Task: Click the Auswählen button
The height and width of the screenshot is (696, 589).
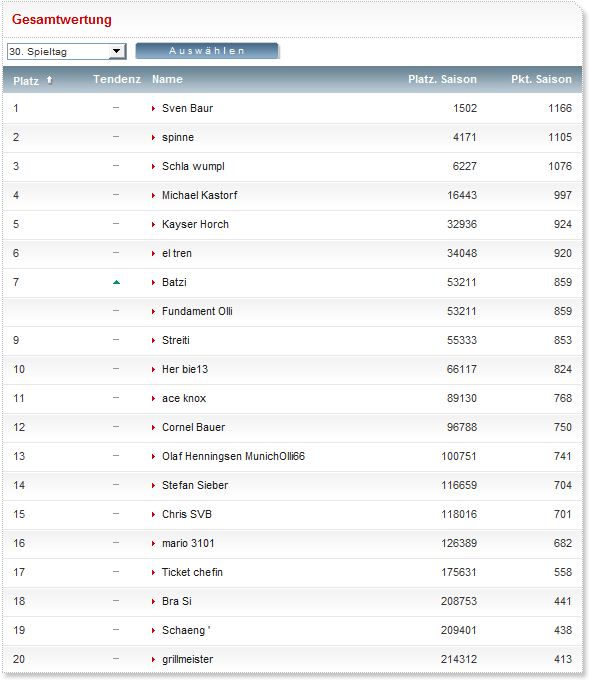Action: pyautogui.click(x=207, y=51)
